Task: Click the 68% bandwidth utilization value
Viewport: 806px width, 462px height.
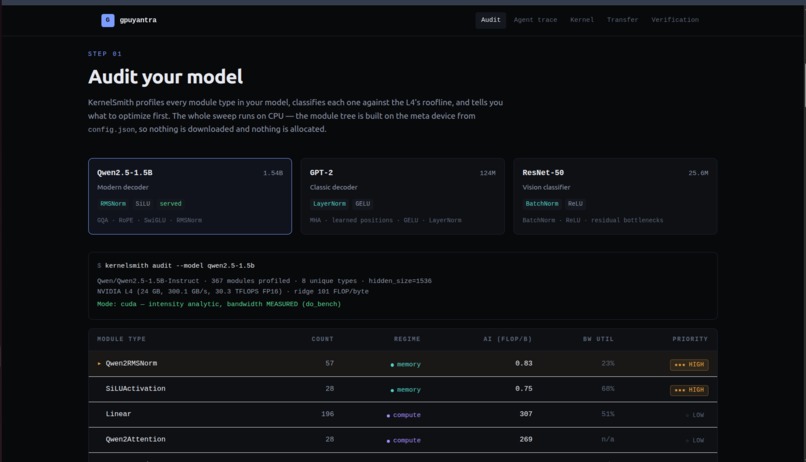Action: pyautogui.click(x=608, y=389)
